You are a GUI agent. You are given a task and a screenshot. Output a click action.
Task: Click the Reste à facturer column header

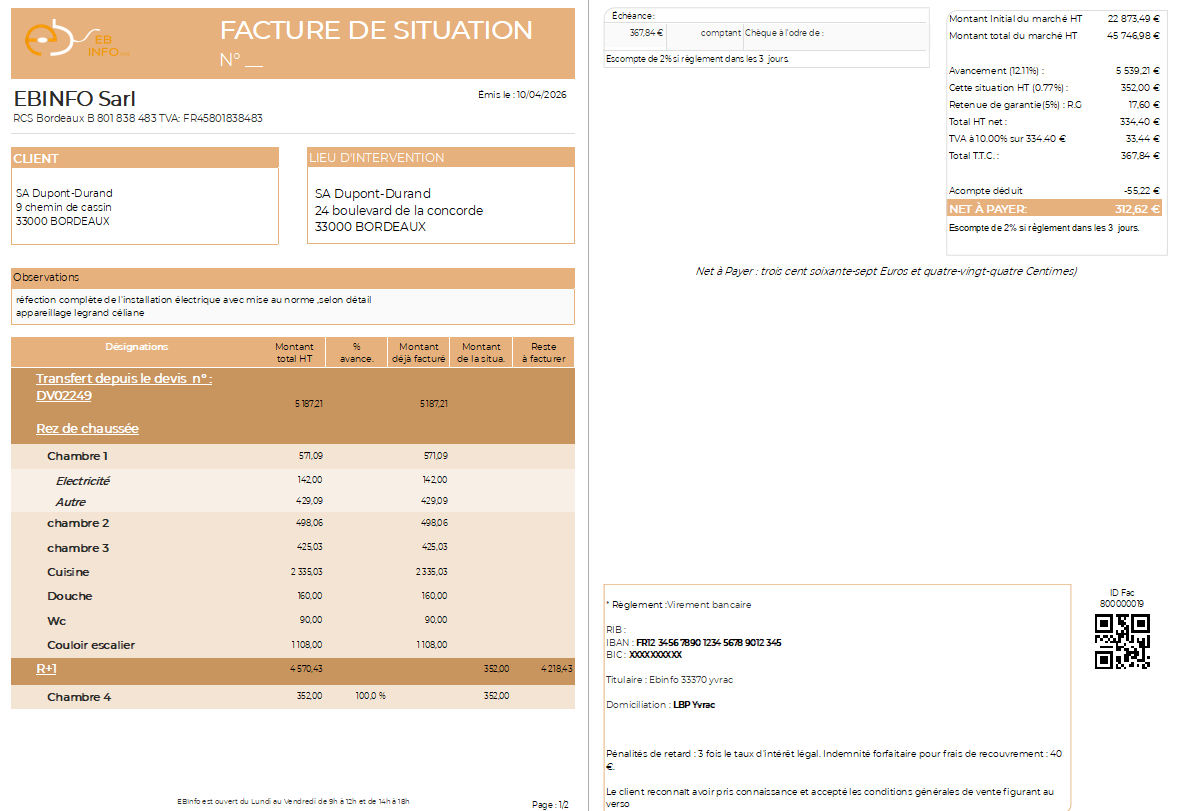tap(543, 352)
